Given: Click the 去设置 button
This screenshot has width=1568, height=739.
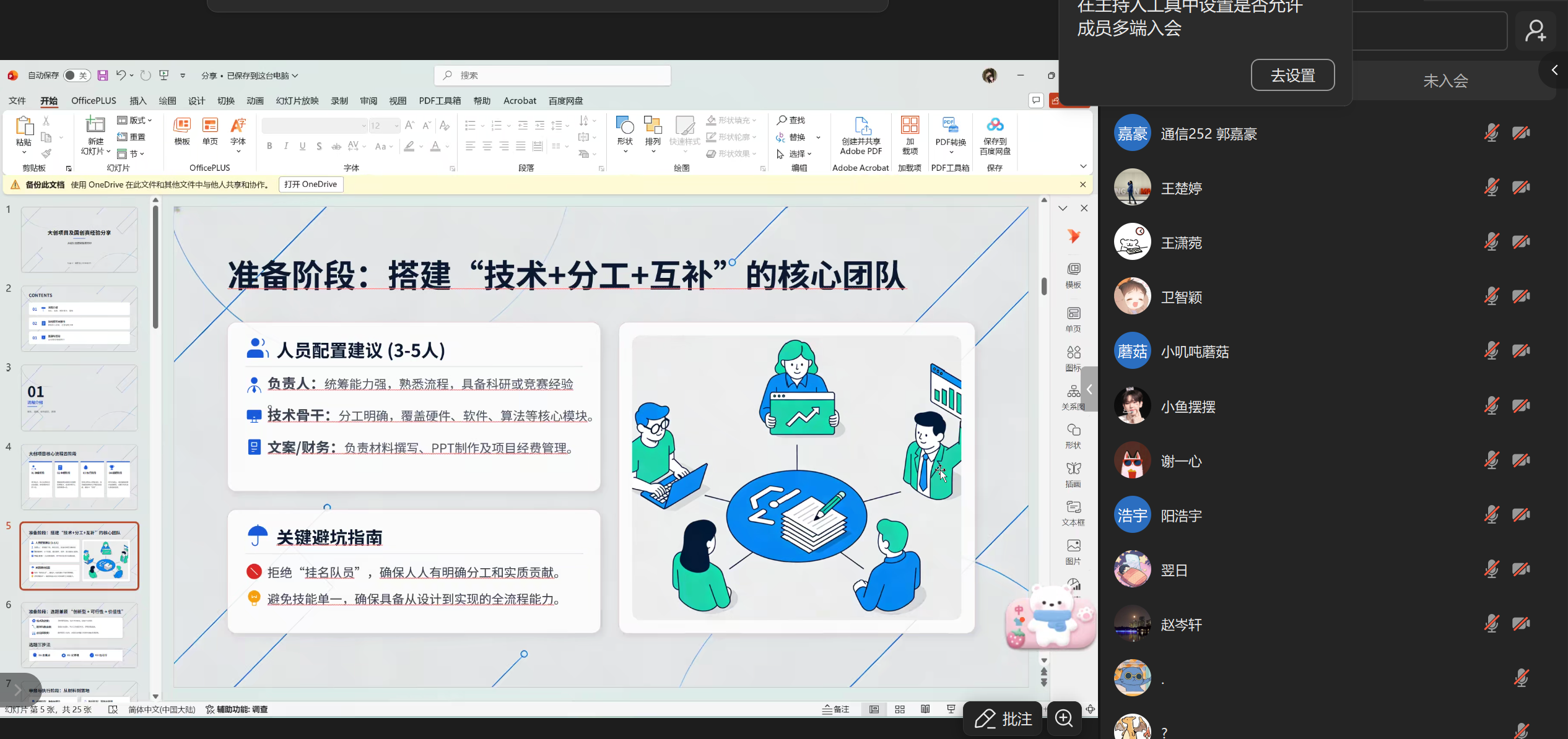Looking at the screenshot, I should point(1292,76).
